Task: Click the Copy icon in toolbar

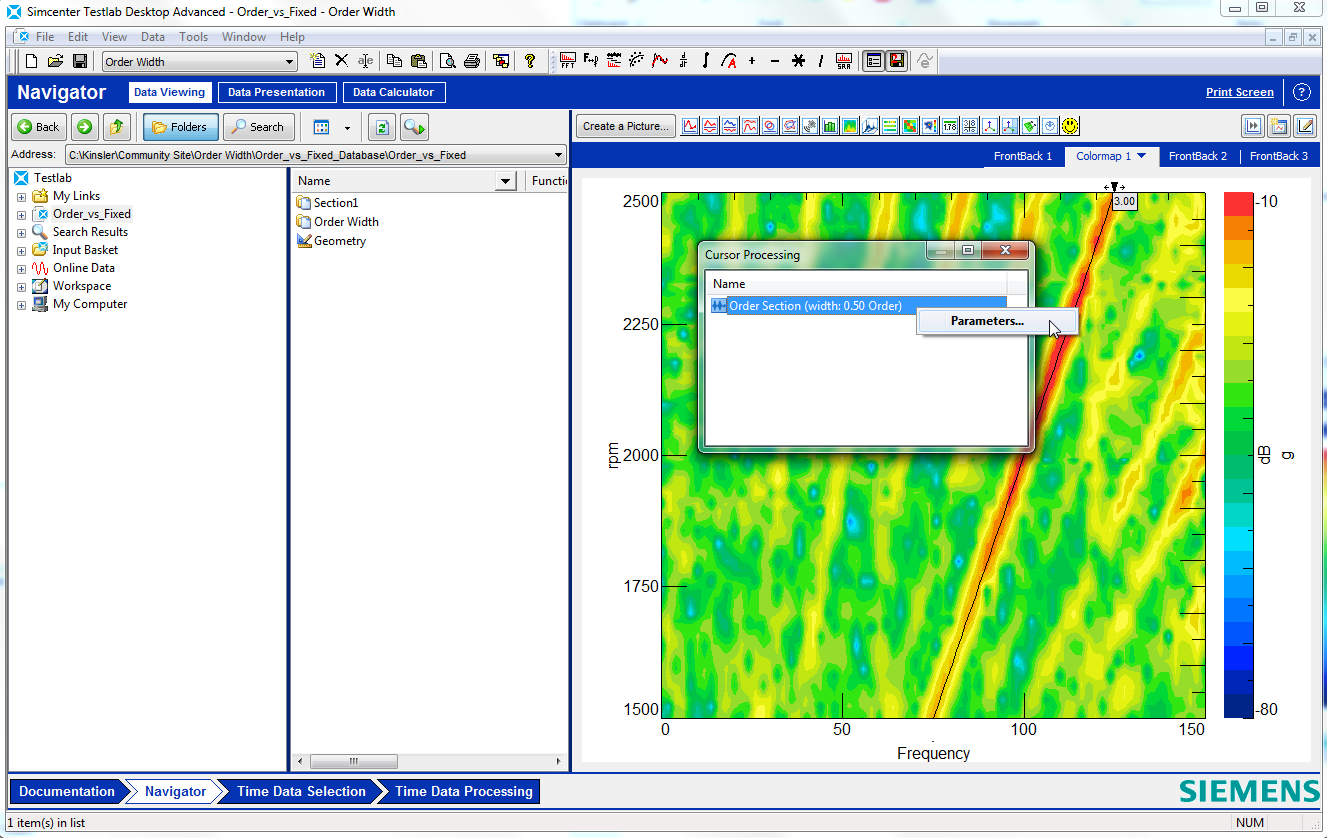Action: 394,61
